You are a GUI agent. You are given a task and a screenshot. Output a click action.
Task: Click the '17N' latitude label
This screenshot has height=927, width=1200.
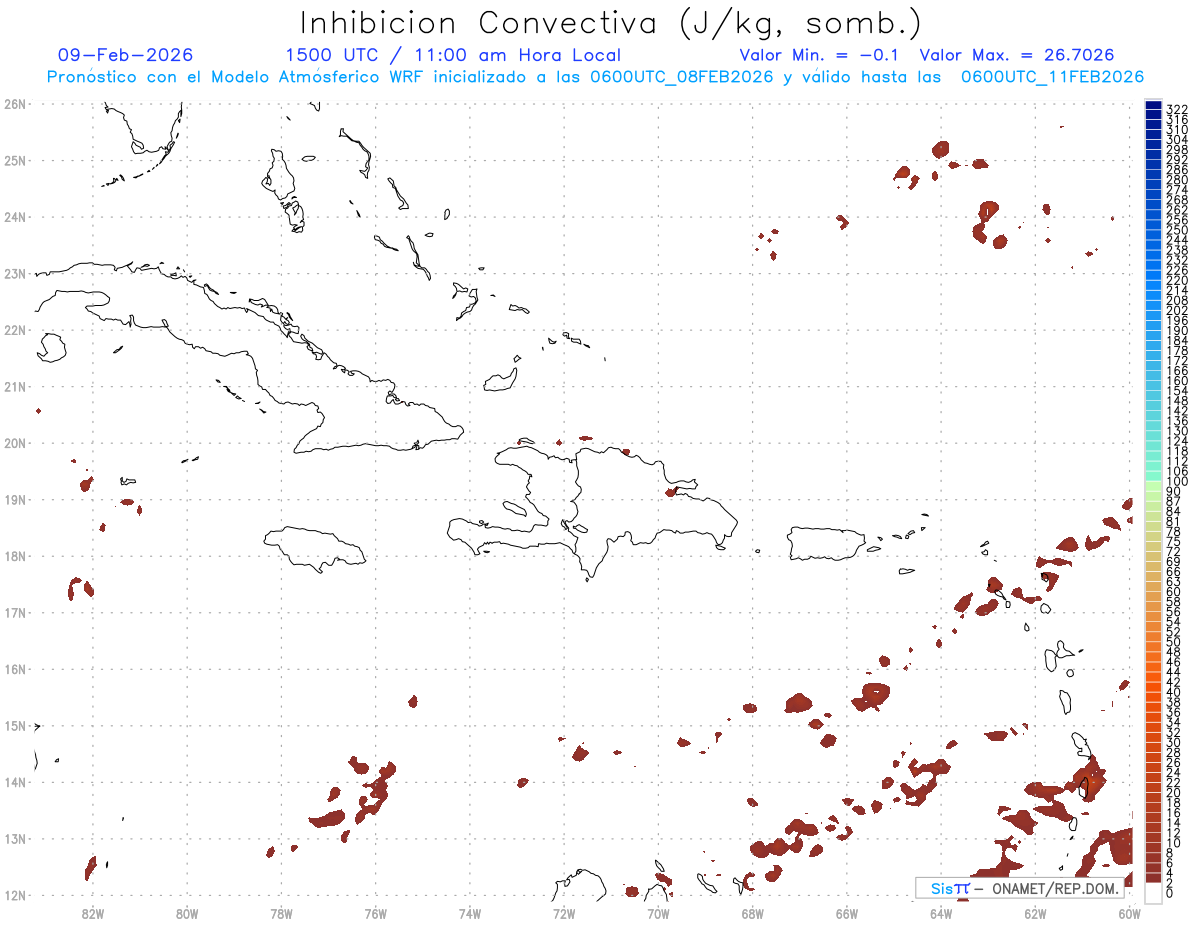[x=15, y=612]
